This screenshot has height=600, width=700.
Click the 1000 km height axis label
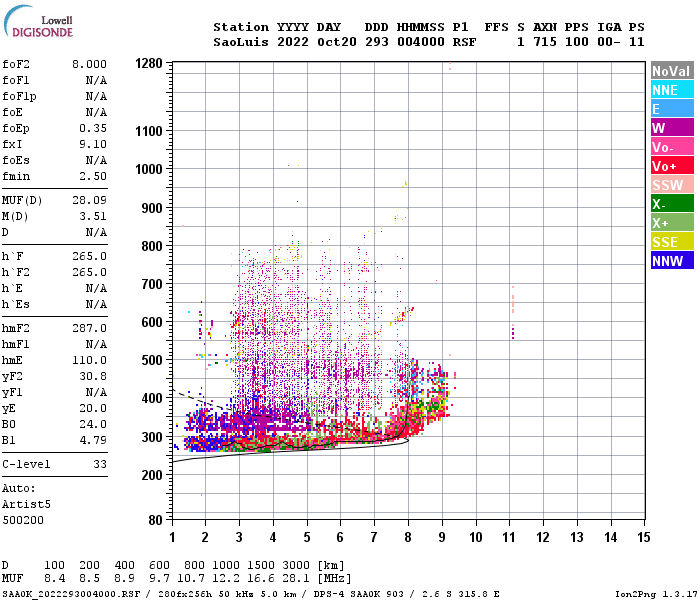[x=149, y=169]
